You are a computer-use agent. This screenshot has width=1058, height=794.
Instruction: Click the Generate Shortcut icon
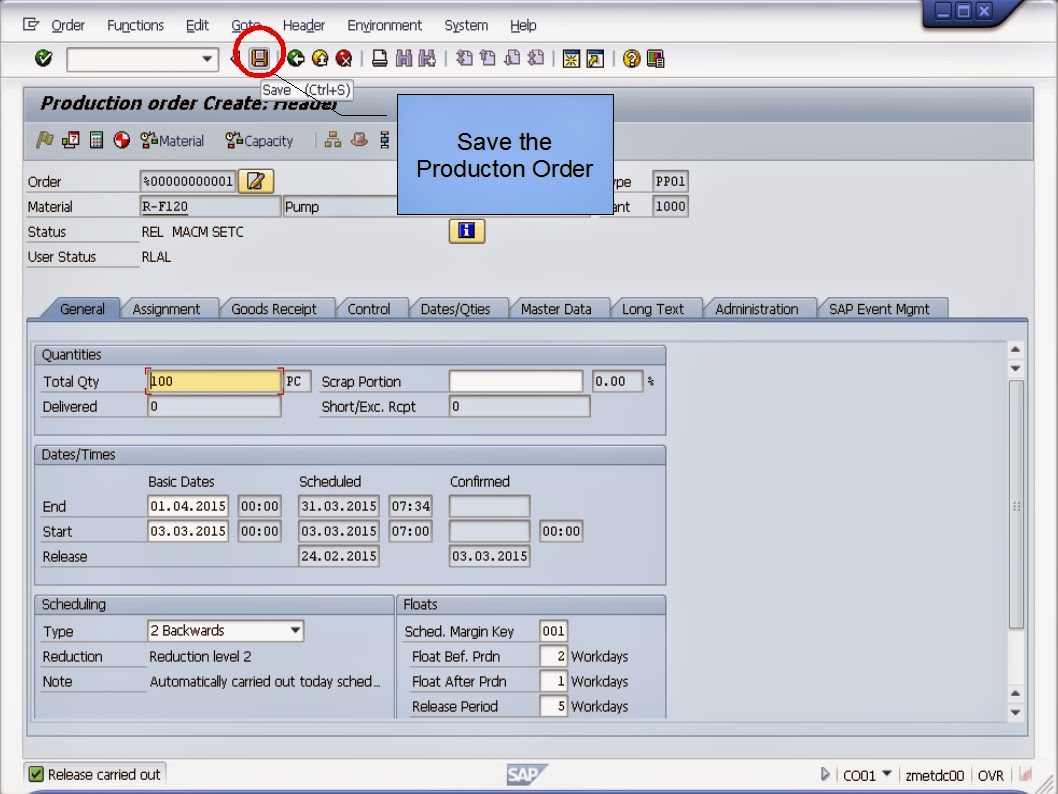(x=595, y=59)
